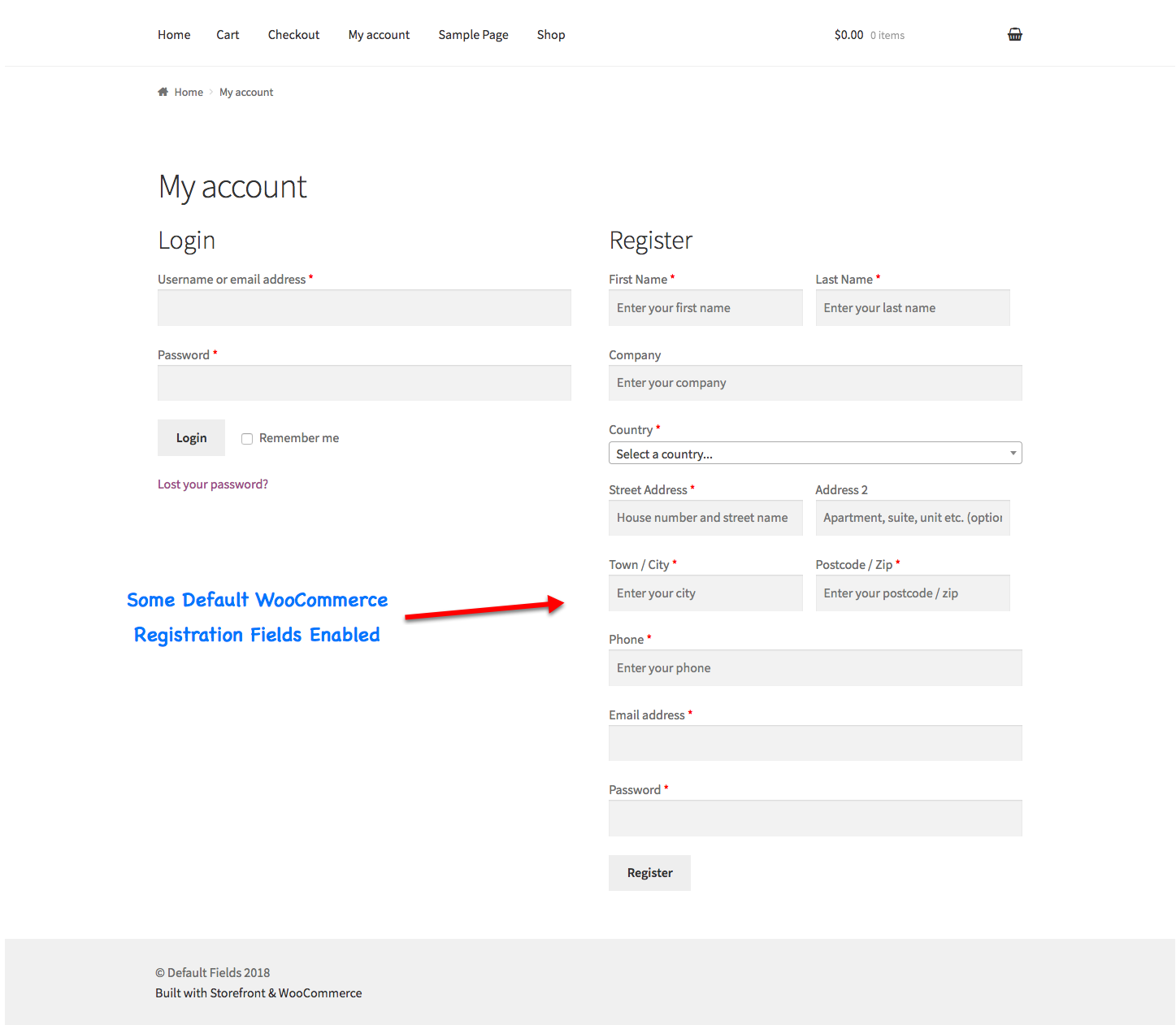Go to Checkout in navigation menu
This screenshot has height=1025, width=1176.
point(293,35)
